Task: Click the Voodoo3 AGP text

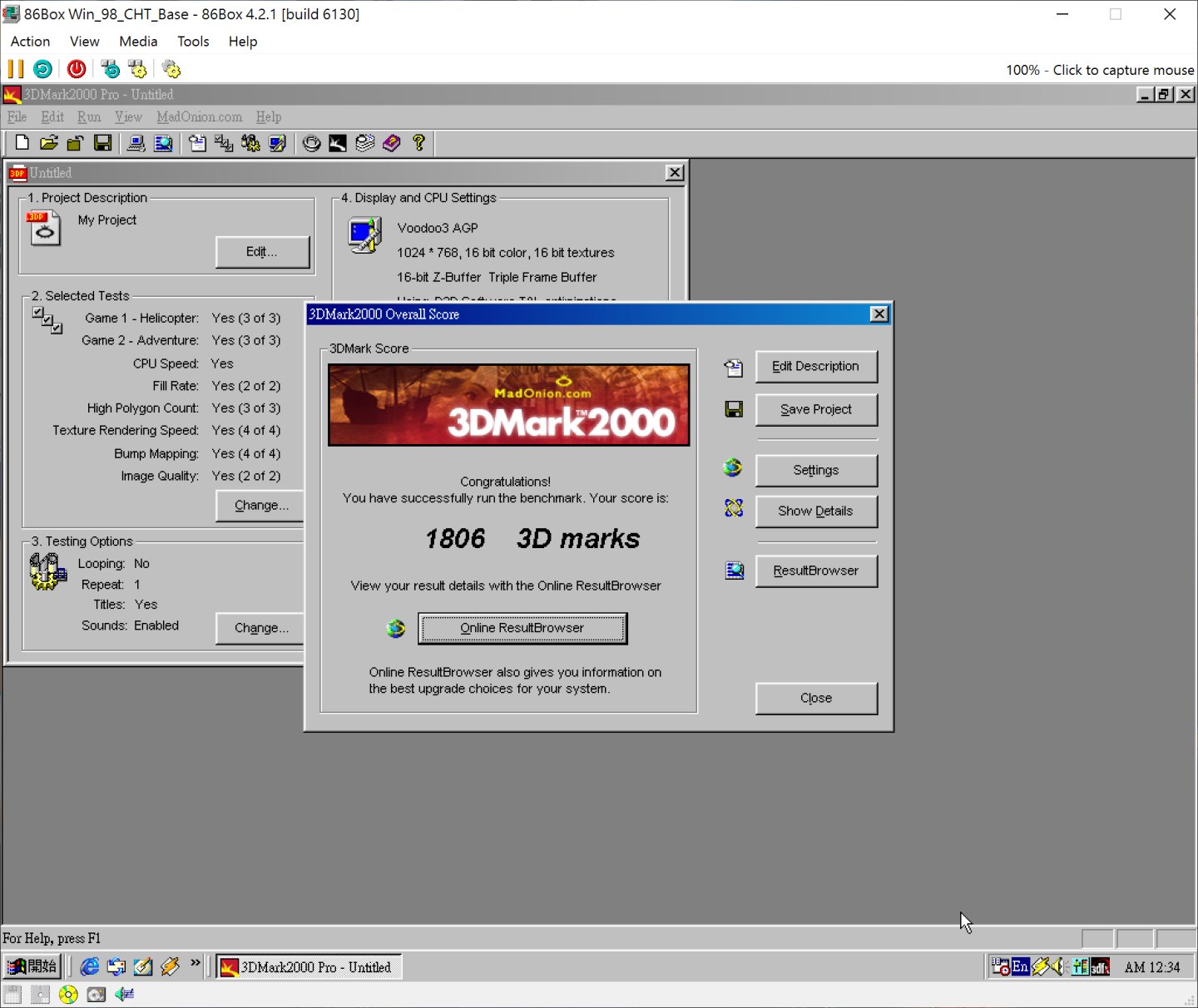Action: (438, 228)
